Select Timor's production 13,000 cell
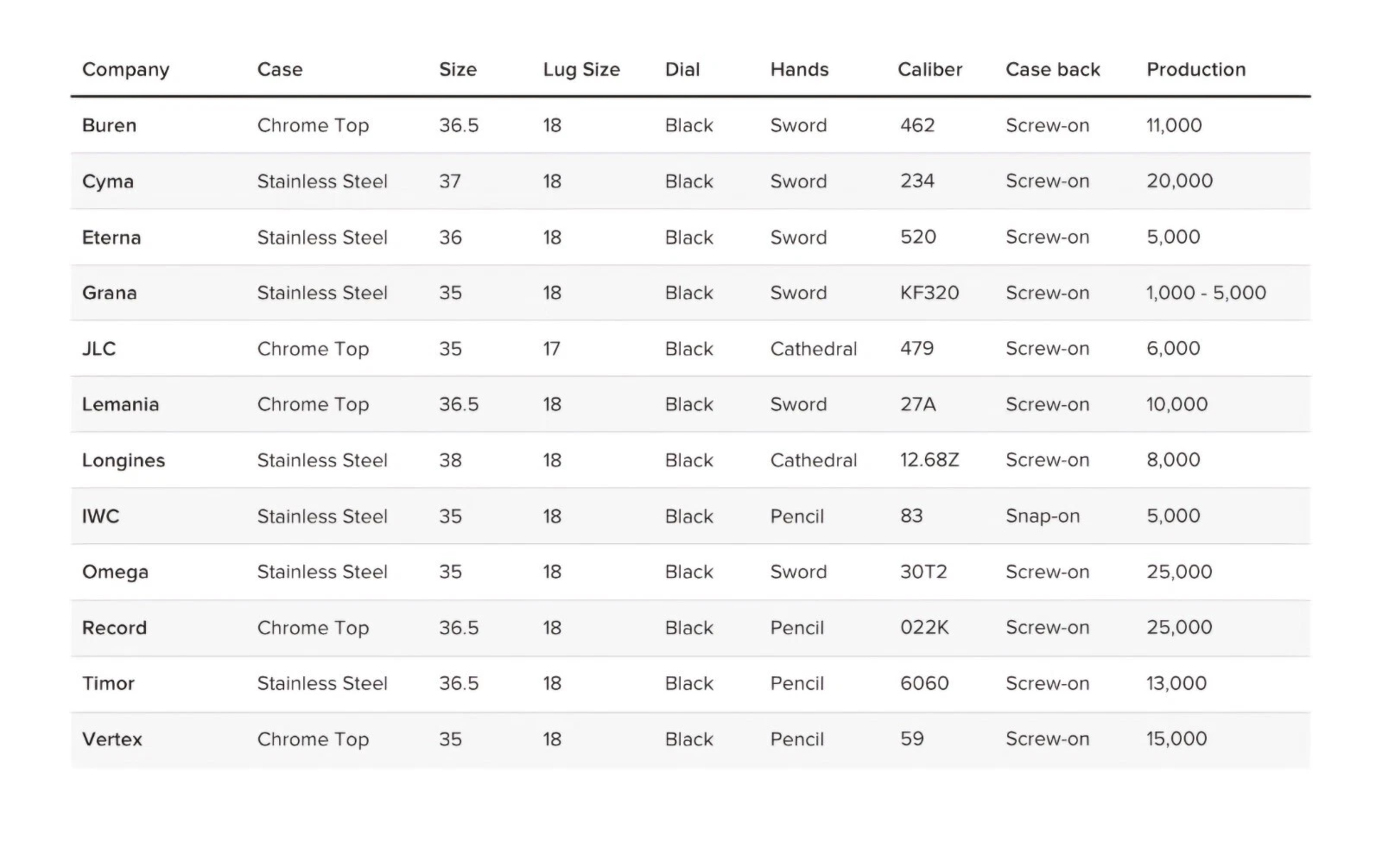 (1176, 683)
